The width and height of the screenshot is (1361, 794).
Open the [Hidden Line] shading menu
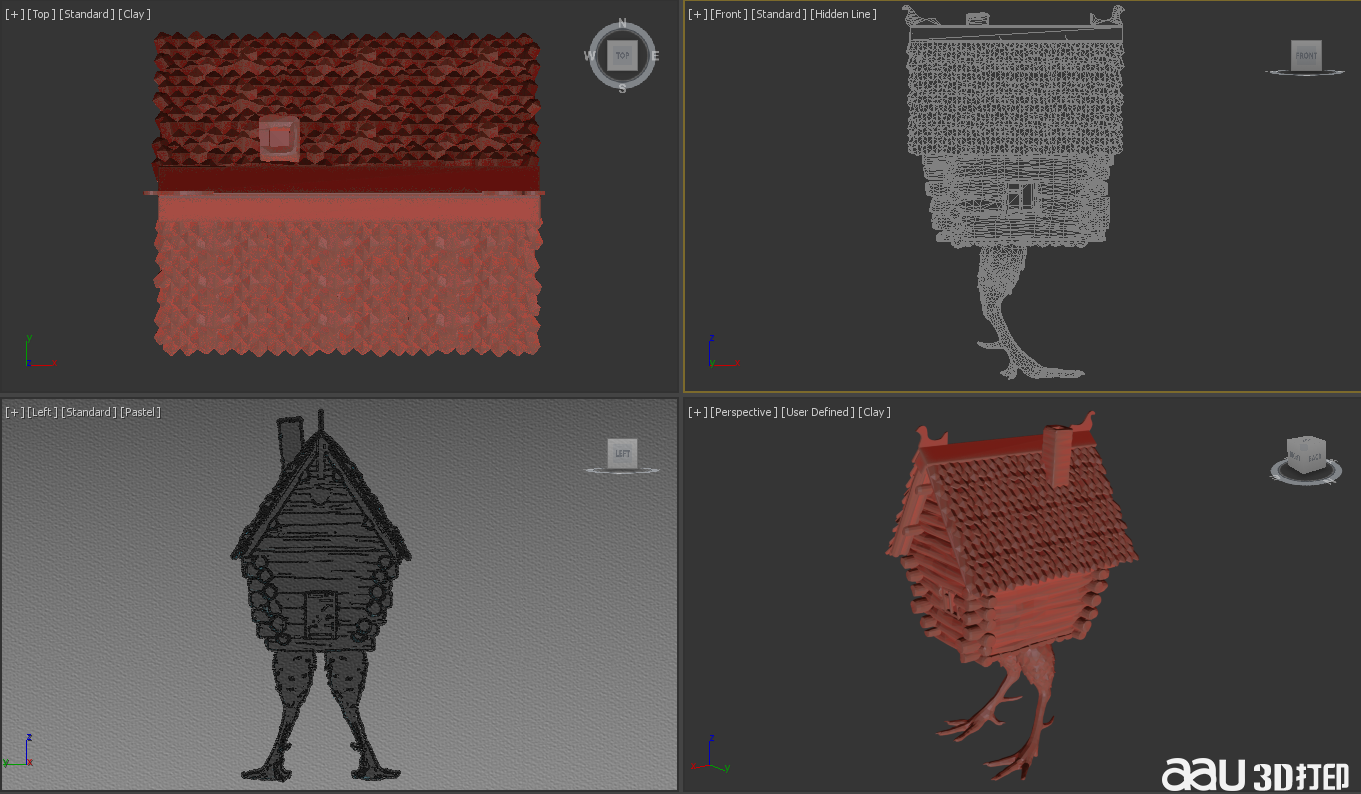843,14
